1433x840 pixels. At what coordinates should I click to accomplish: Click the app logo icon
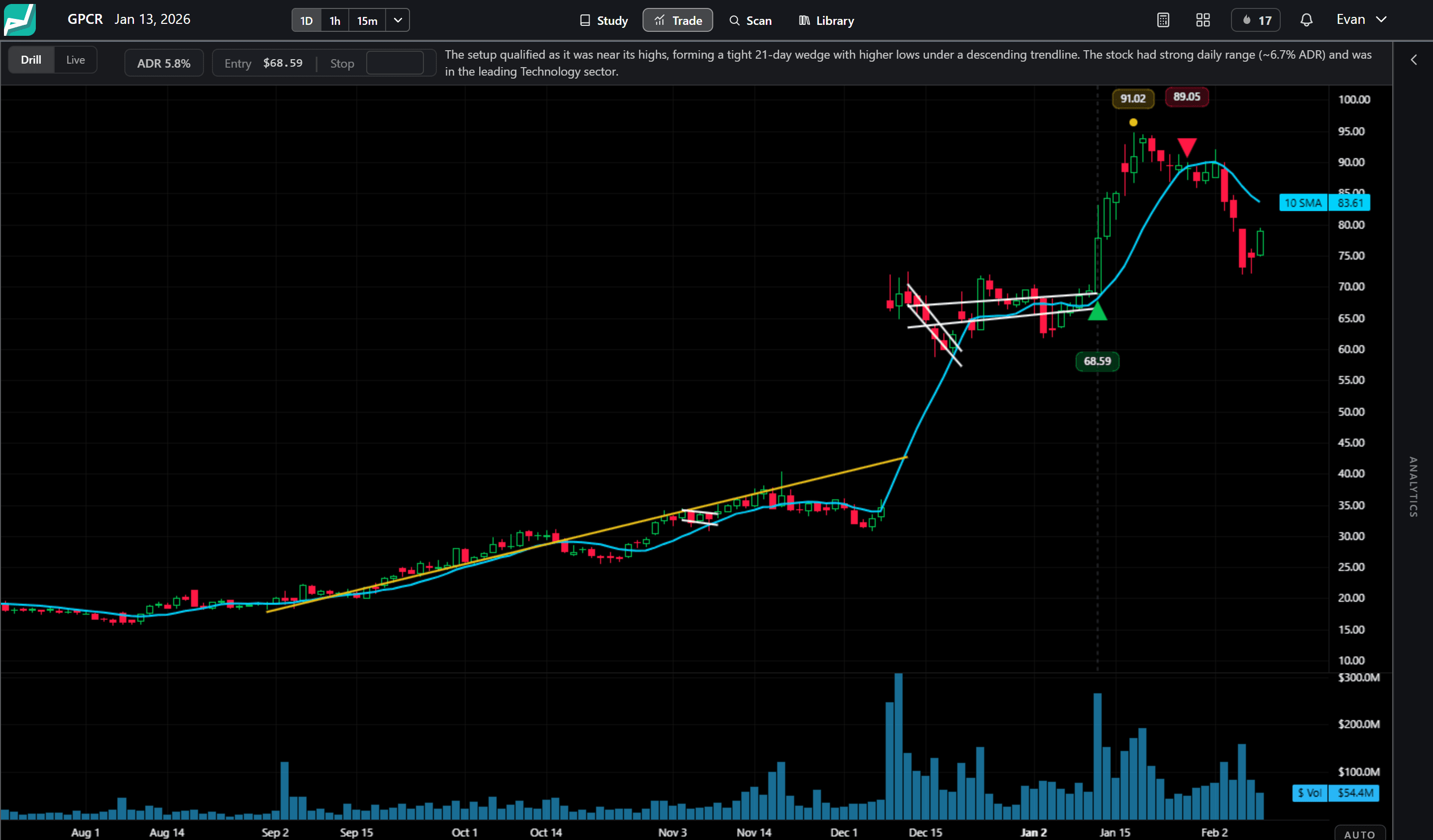(x=20, y=19)
